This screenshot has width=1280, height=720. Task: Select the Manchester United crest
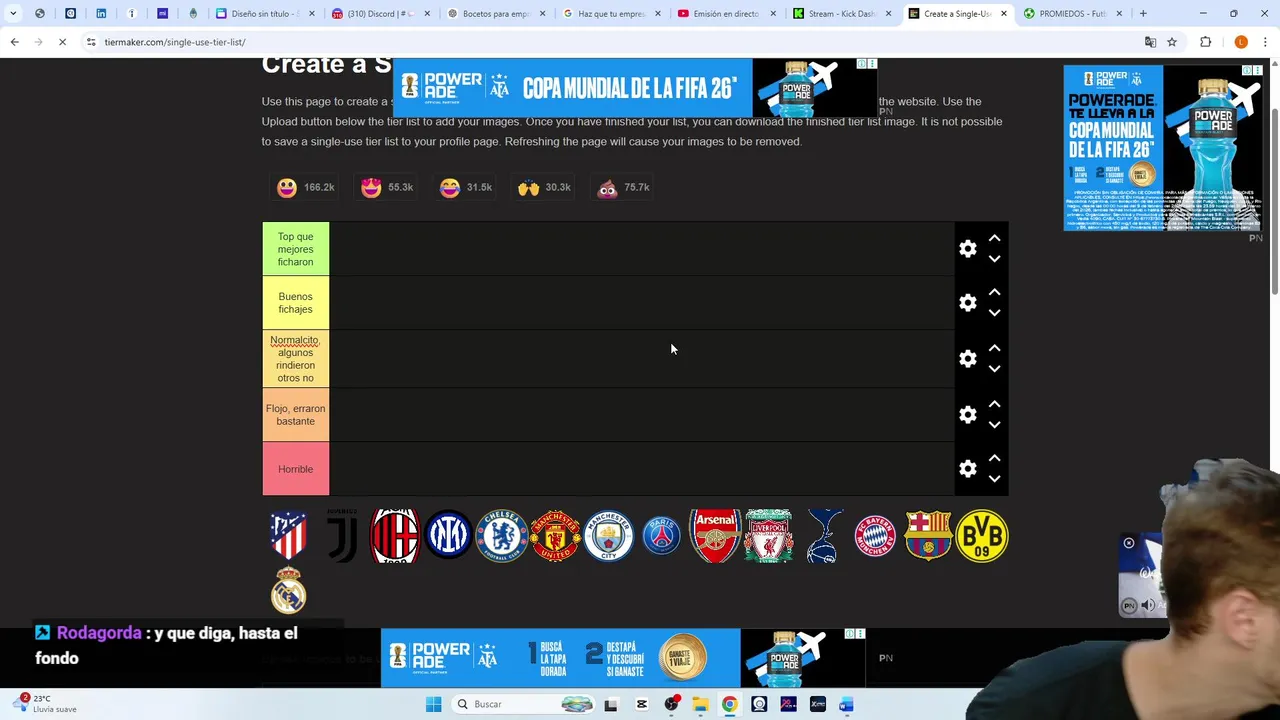555,536
